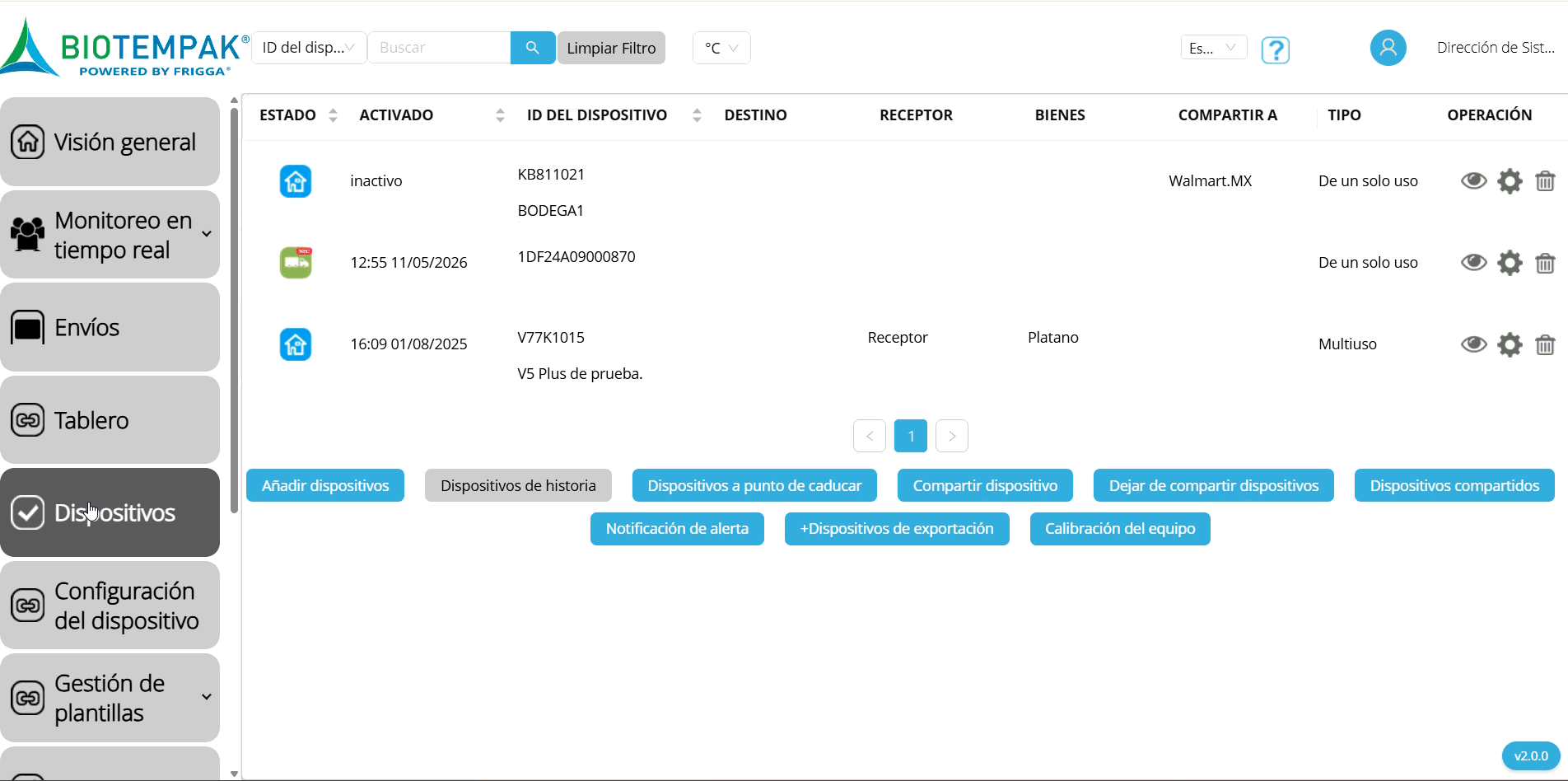Image resolution: width=1568 pixels, height=781 pixels.
Task: Click the user profile avatar icon
Action: [x=1388, y=48]
